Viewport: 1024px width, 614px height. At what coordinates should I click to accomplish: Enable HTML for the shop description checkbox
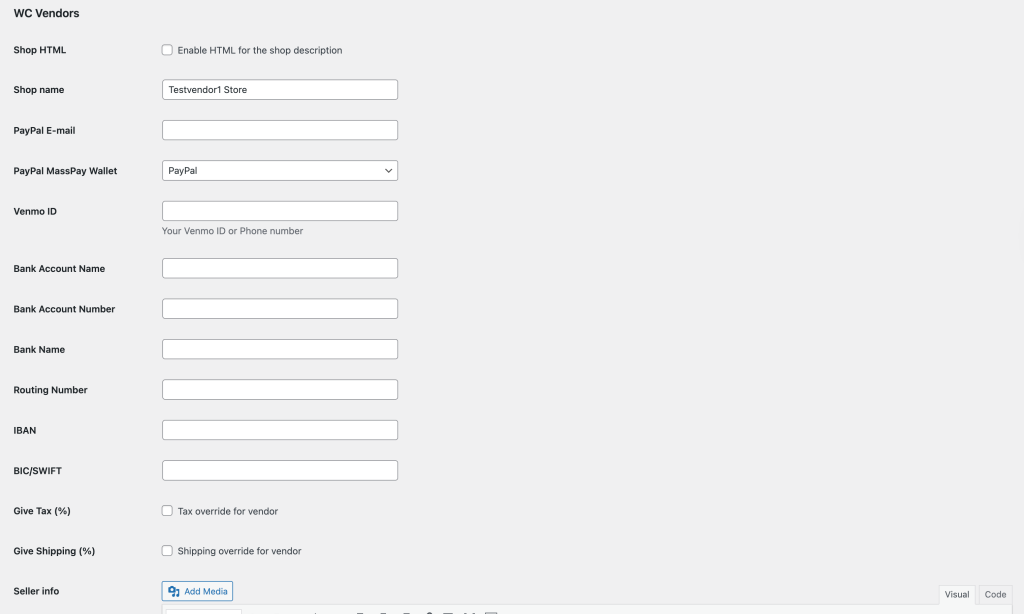[x=167, y=50]
